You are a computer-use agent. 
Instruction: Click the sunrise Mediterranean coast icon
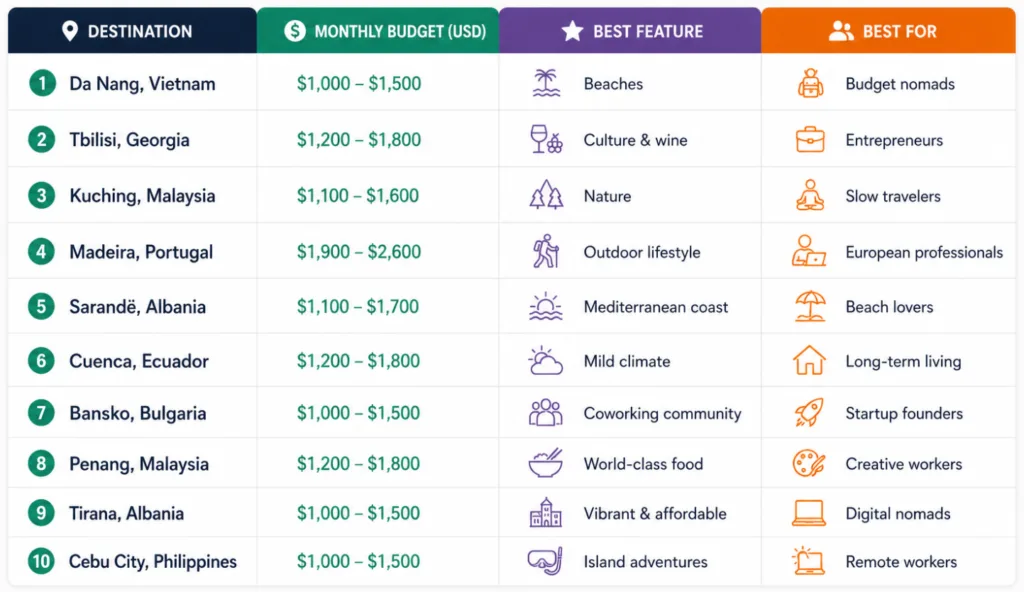click(x=546, y=306)
